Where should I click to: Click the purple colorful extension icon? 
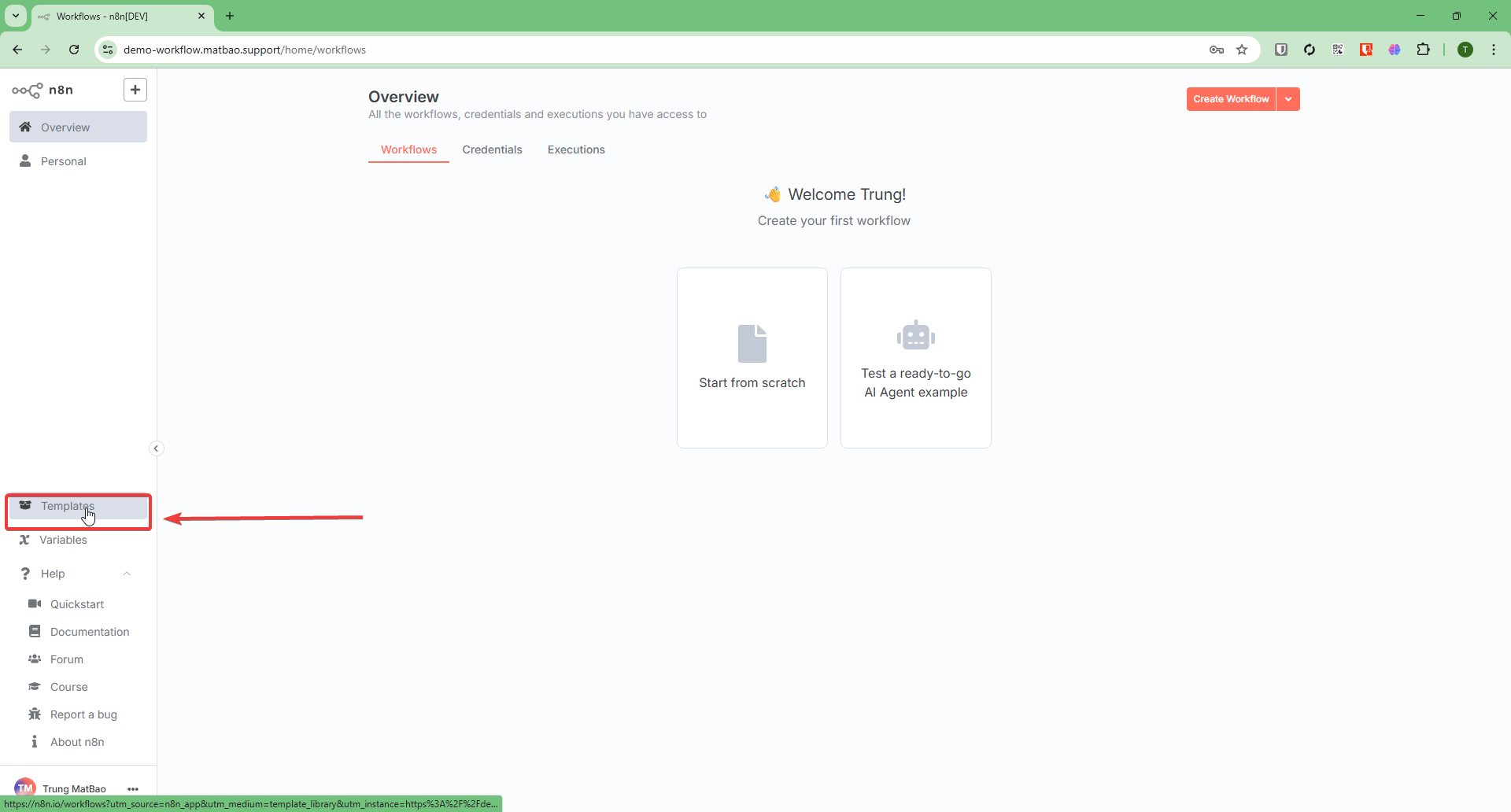coord(1395,50)
